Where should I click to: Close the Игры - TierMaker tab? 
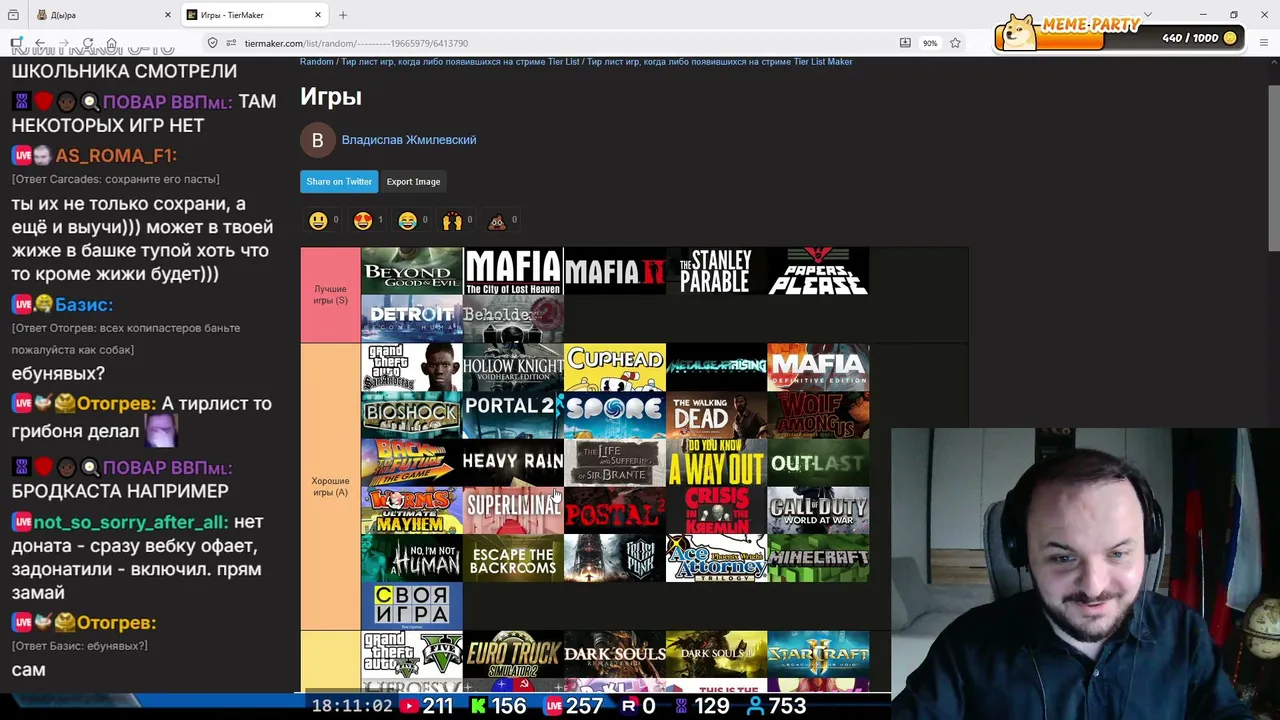coord(318,15)
